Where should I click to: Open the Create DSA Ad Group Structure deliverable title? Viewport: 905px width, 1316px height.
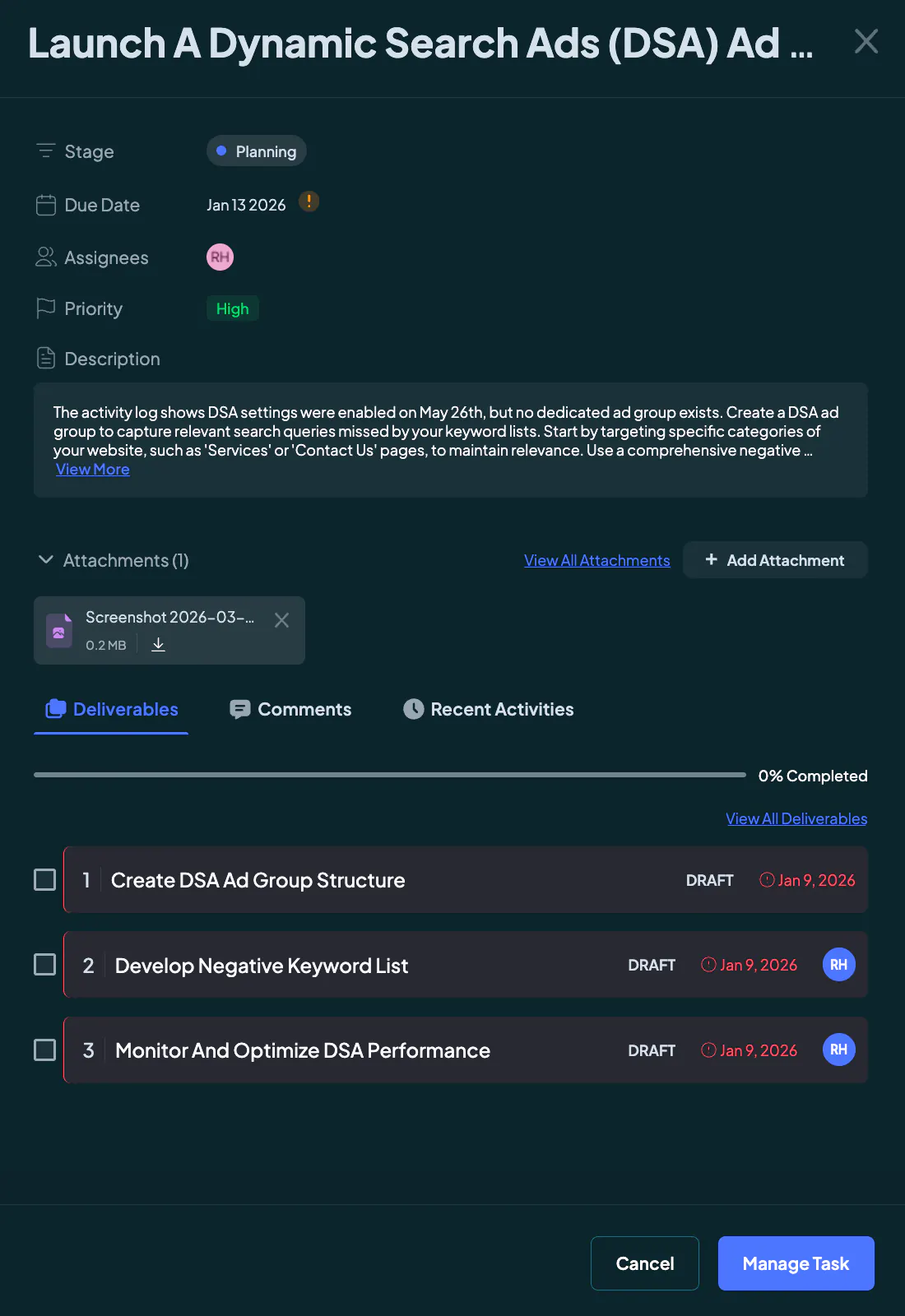click(x=258, y=880)
